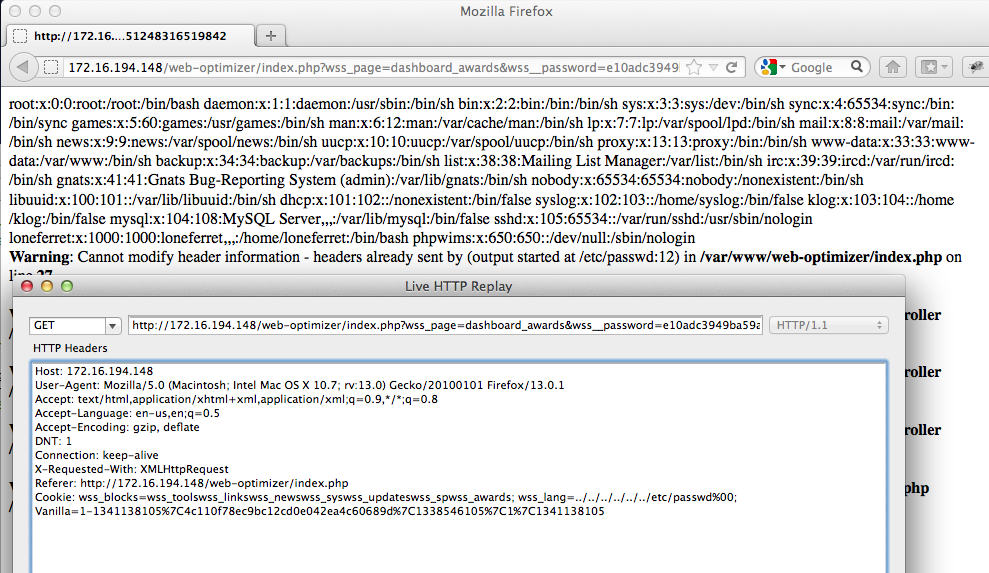Click the HTTP Headers label
989x573 pixels.
(70, 348)
